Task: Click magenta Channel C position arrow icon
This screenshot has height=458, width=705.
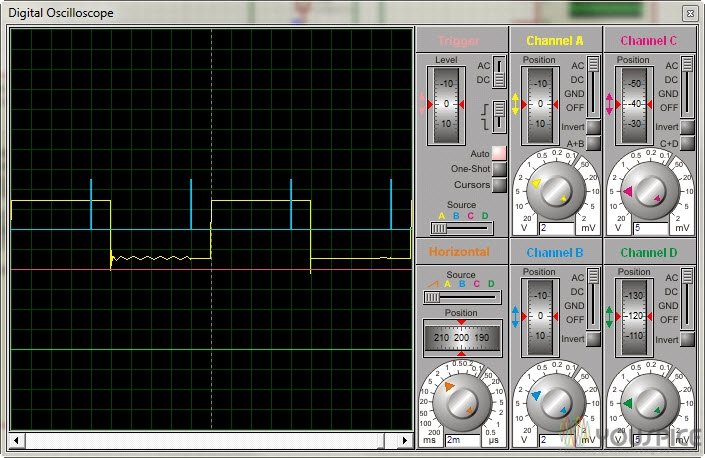Action: coord(609,104)
